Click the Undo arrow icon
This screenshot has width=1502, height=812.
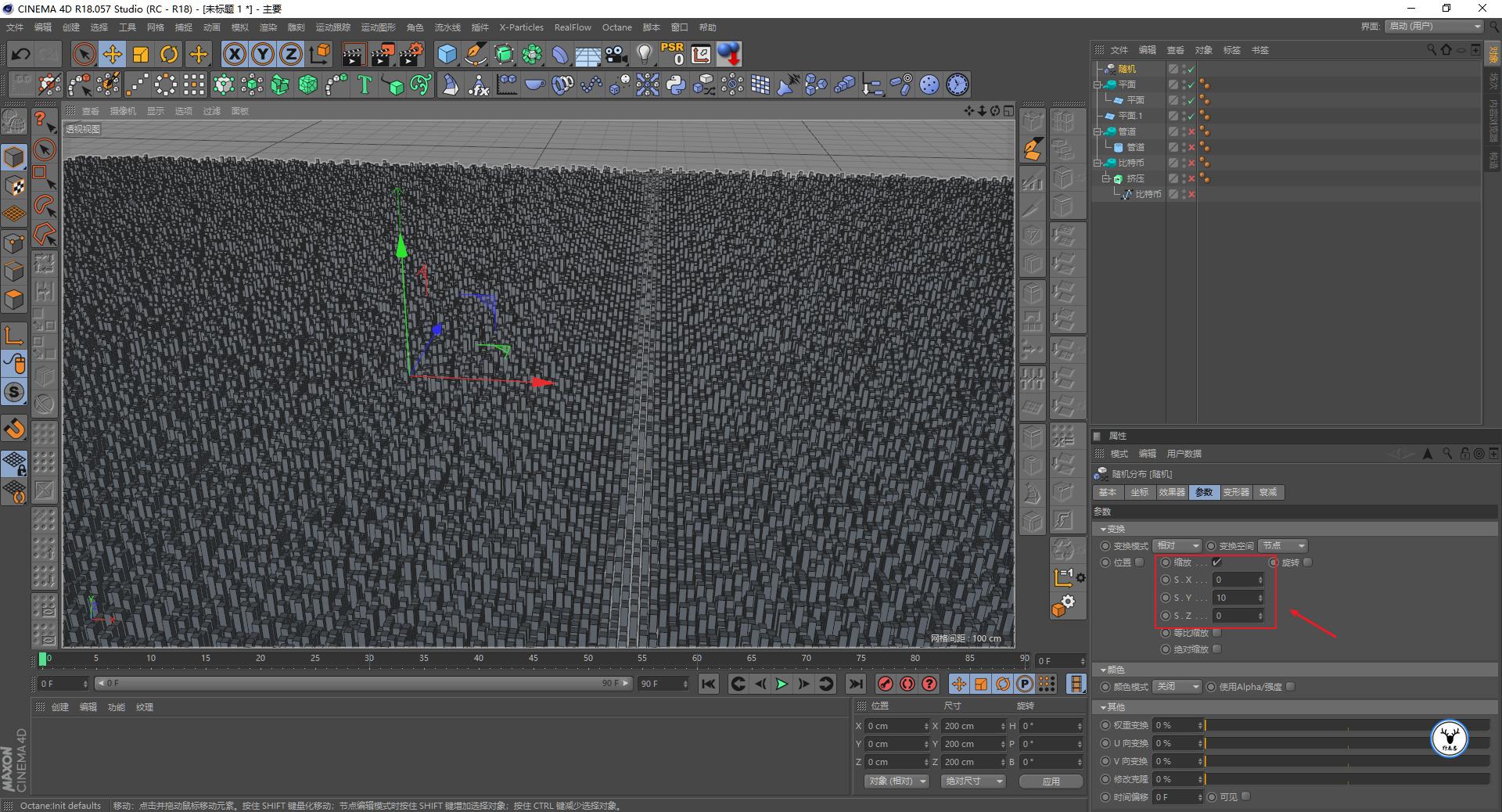pyautogui.click(x=21, y=54)
